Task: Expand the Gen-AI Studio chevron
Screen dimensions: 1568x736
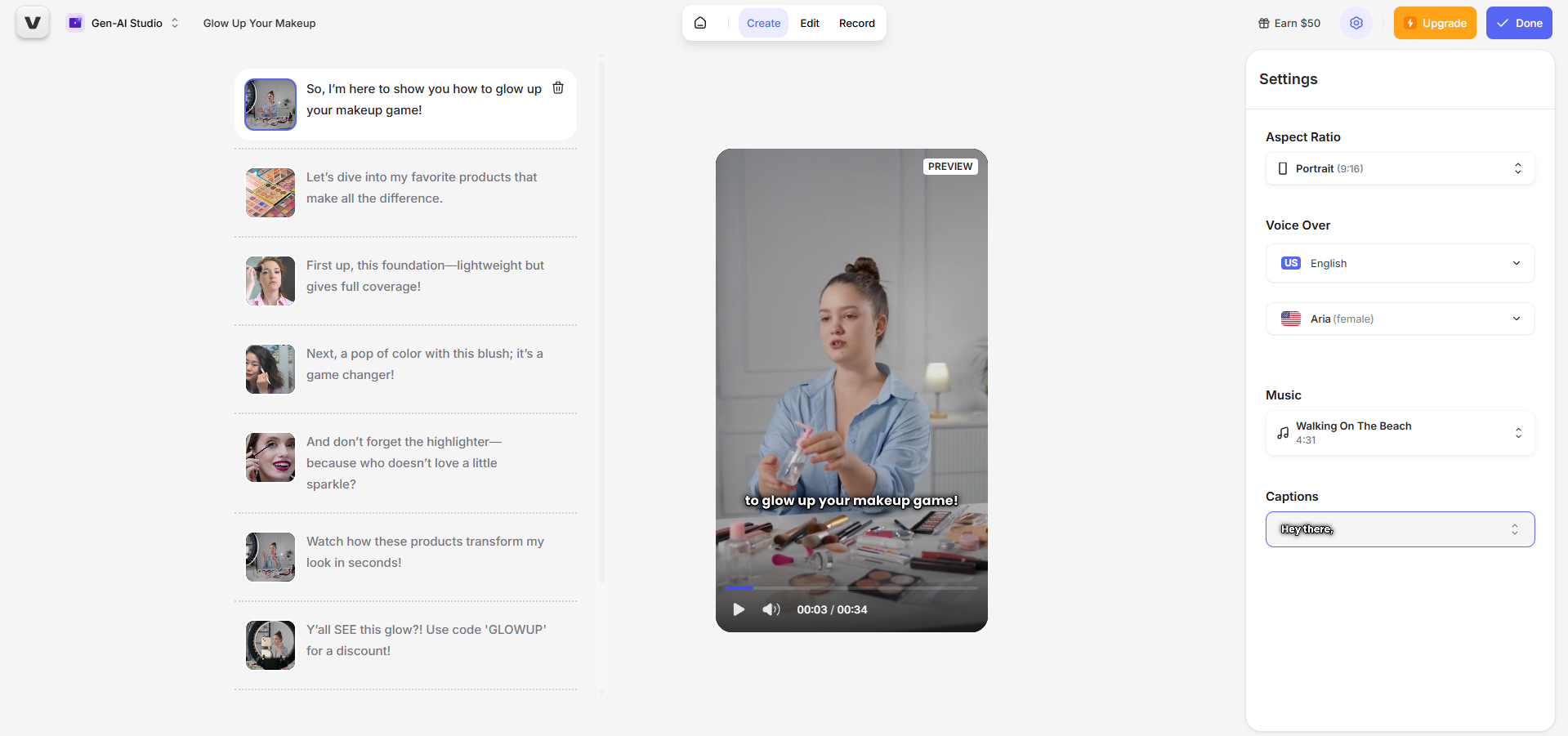Action: coord(175,23)
